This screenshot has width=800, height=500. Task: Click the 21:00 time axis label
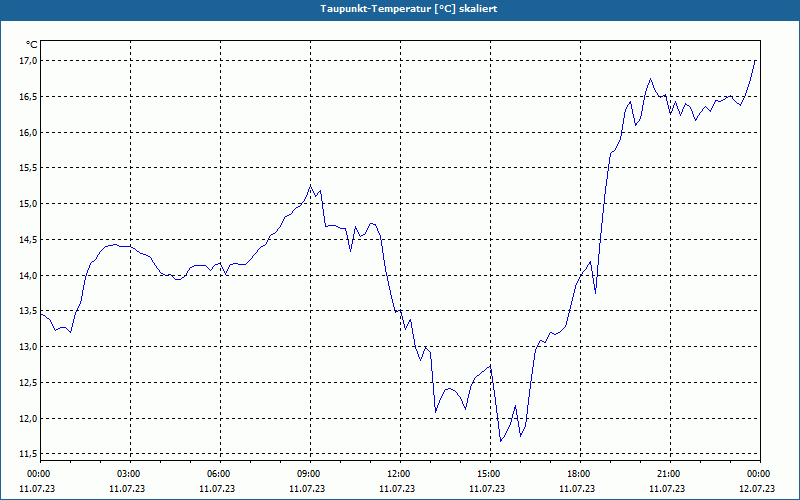tap(667, 474)
